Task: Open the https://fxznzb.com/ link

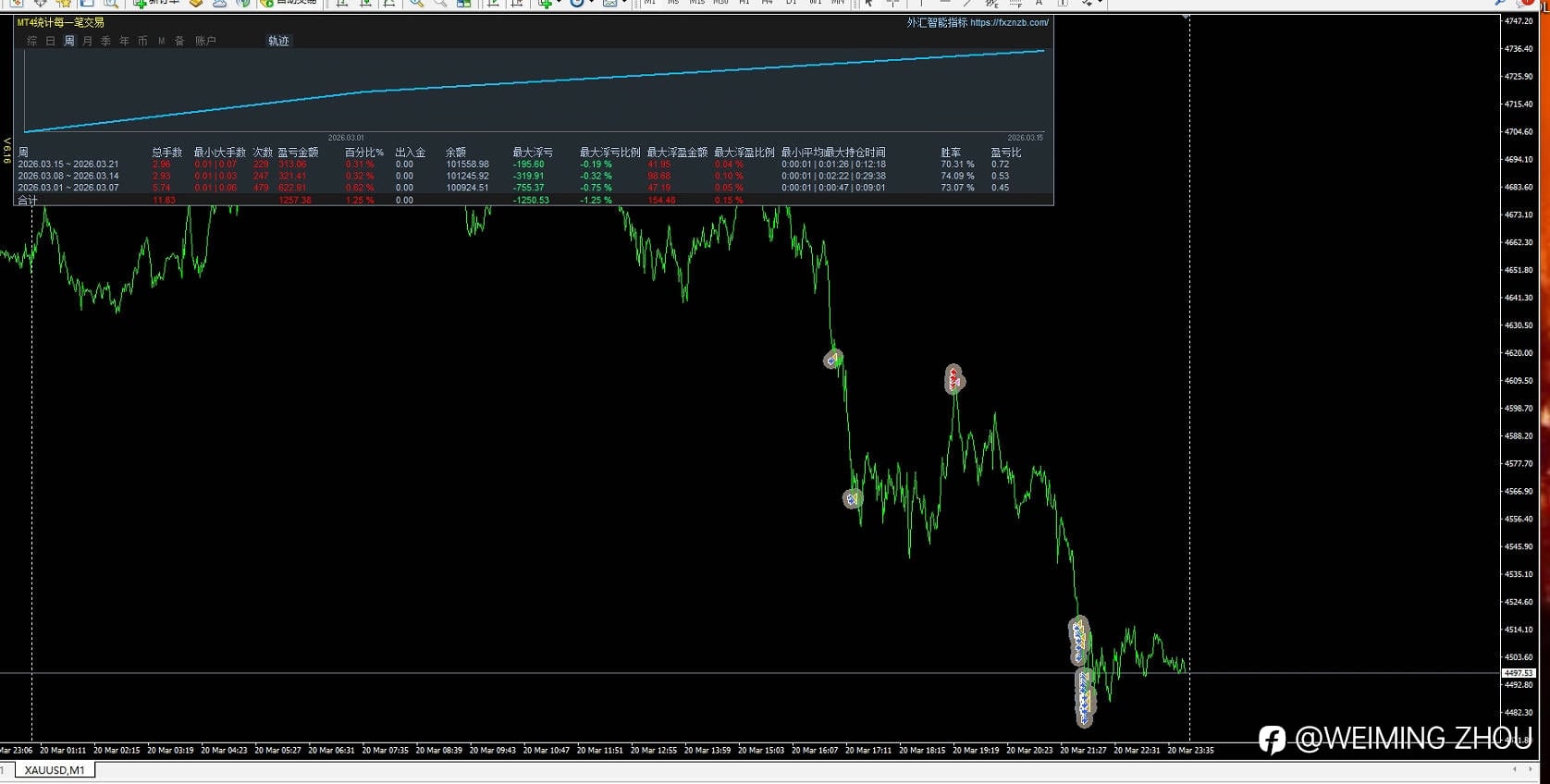Action: (x=1009, y=22)
